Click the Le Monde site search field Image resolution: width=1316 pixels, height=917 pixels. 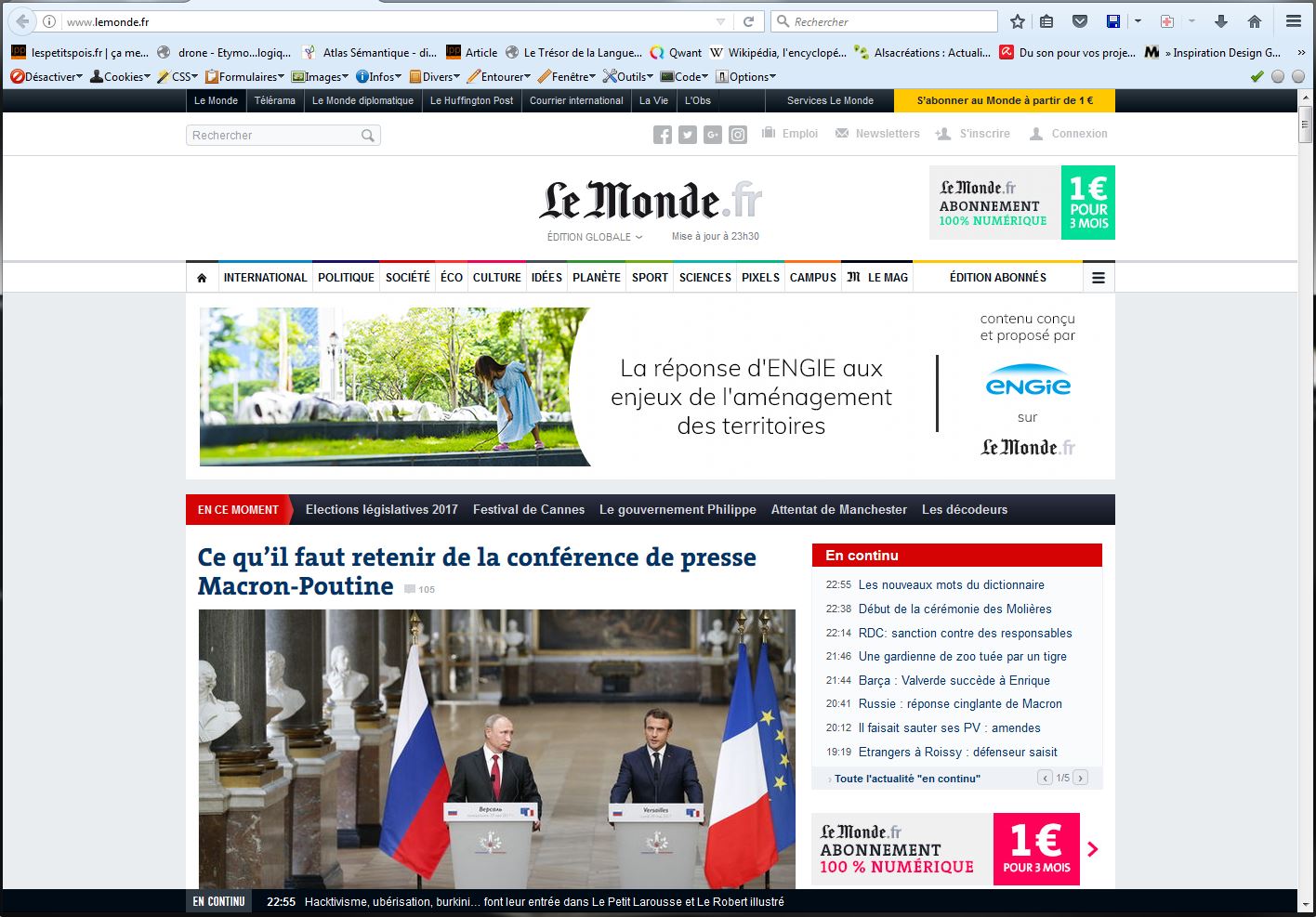(283, 136)
